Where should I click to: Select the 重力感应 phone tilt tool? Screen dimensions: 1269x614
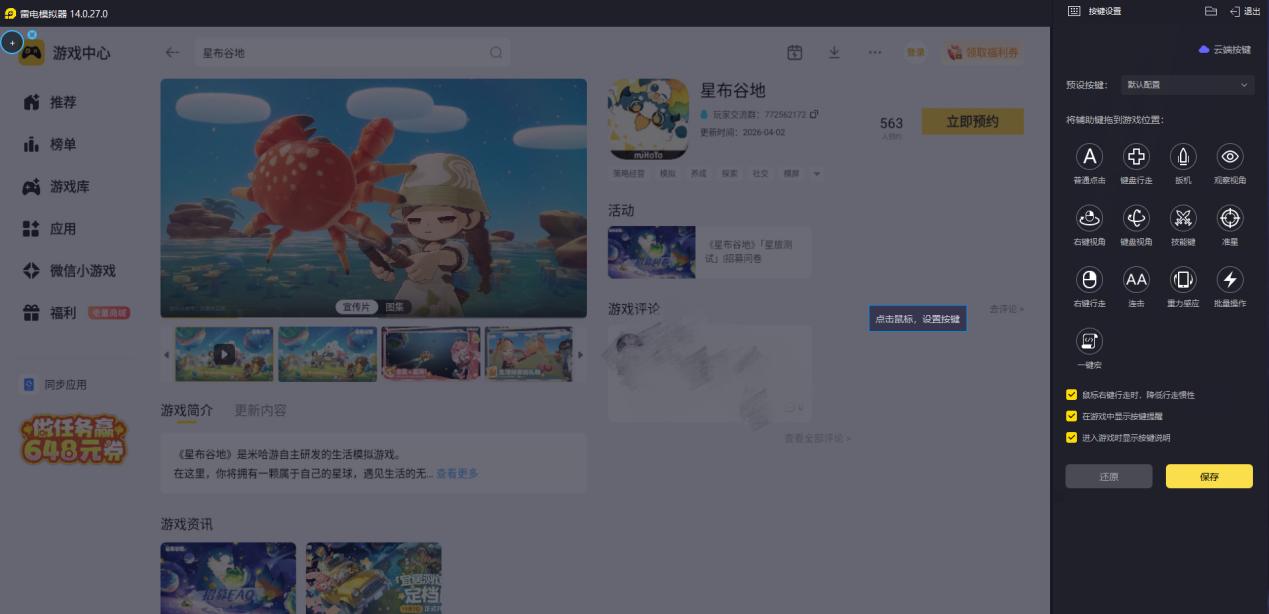(x=1183, y=279)
